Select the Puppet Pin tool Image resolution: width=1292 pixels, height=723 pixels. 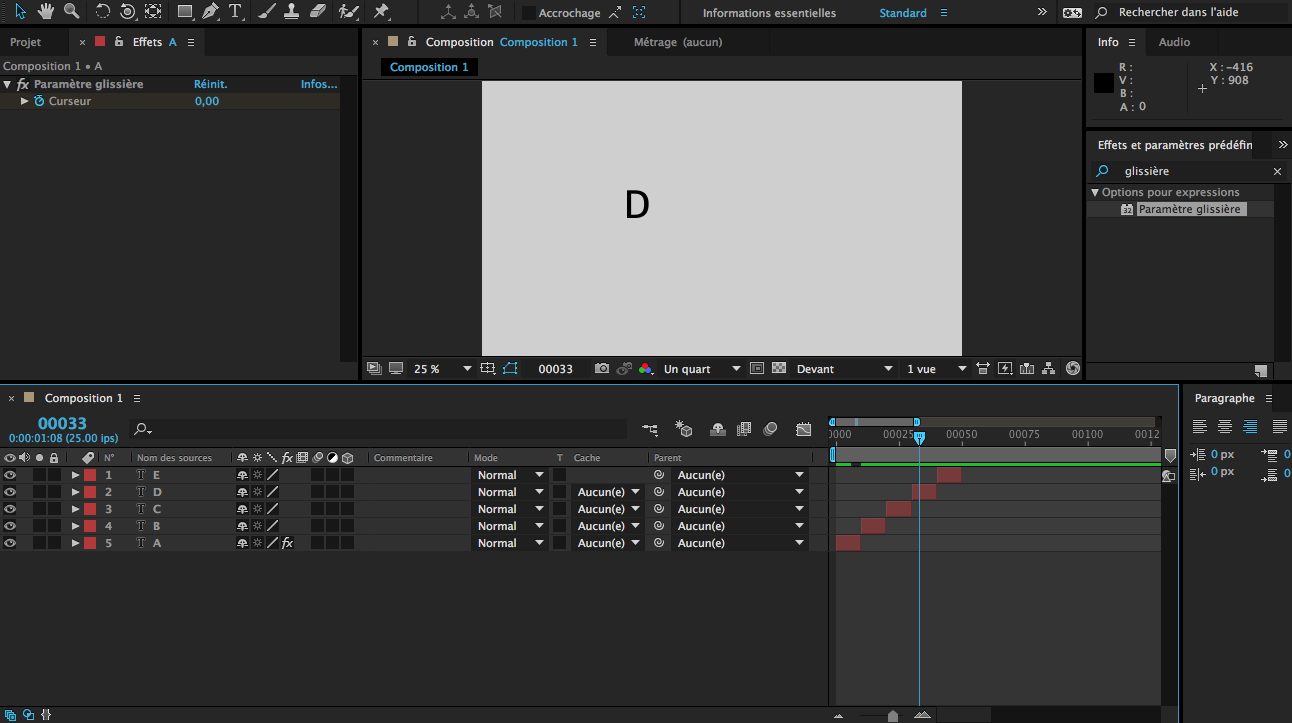tap(381, 12)
